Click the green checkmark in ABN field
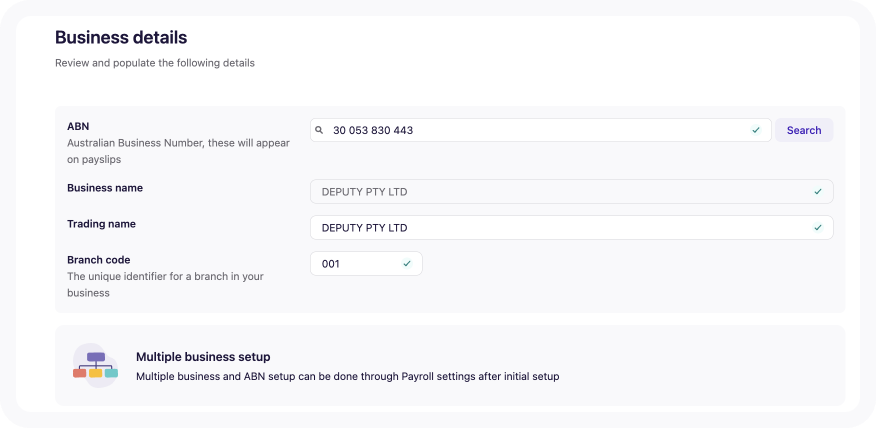Viewport: 876px width, 428px height. [756, 130]
